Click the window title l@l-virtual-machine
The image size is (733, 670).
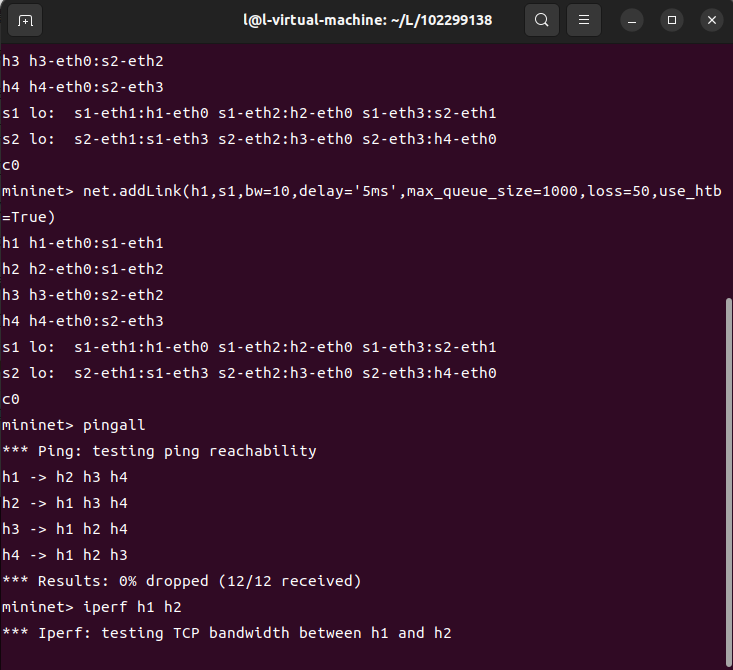[367, 20]
